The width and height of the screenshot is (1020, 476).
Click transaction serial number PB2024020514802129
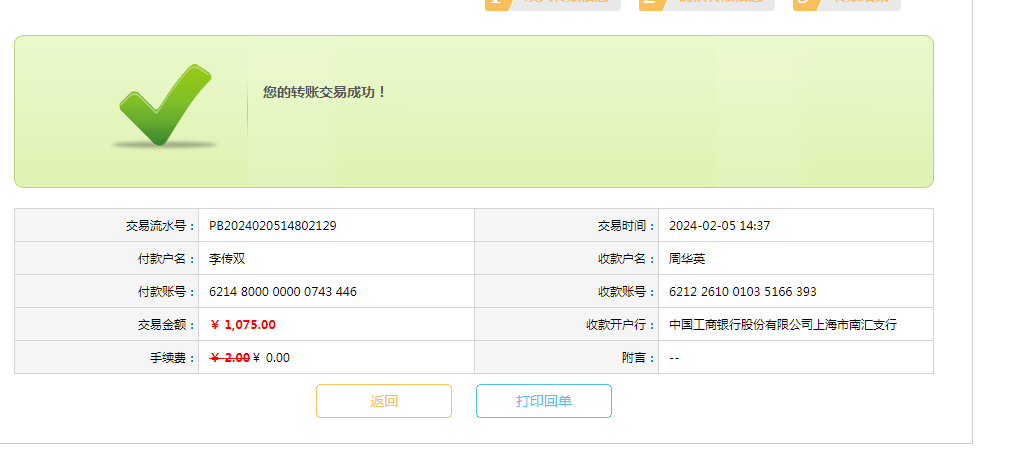272,226
